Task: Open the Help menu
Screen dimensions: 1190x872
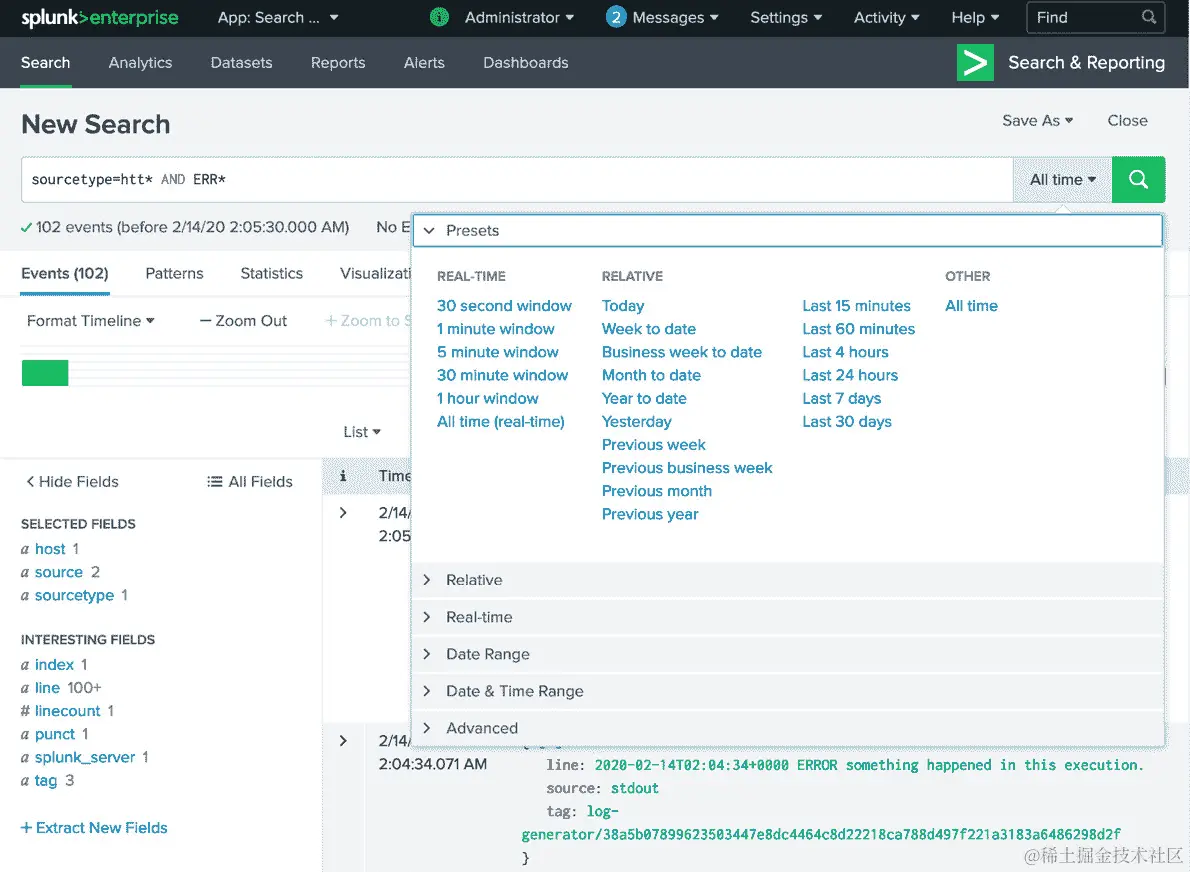Action: click(975, 17)
